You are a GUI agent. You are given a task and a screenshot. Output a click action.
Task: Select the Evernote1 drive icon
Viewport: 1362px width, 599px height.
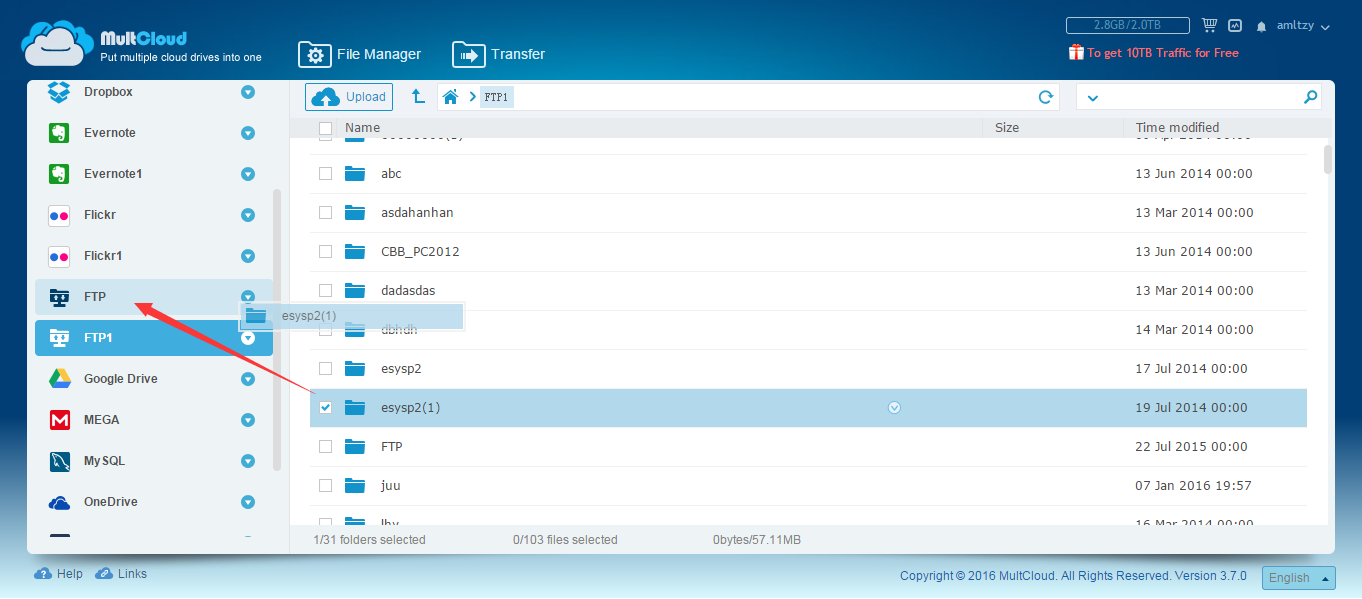click(59, 174)
